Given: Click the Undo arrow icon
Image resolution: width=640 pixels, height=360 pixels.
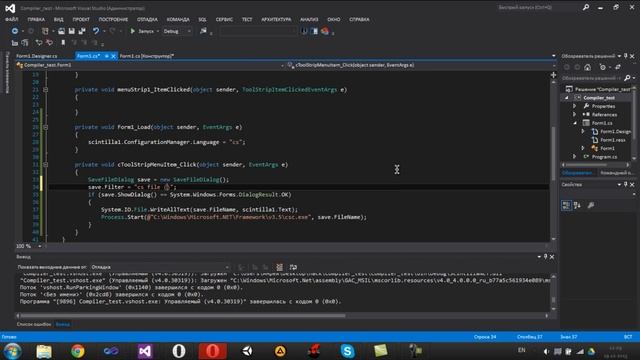Looking at the screenshot, I should point(96,31).
